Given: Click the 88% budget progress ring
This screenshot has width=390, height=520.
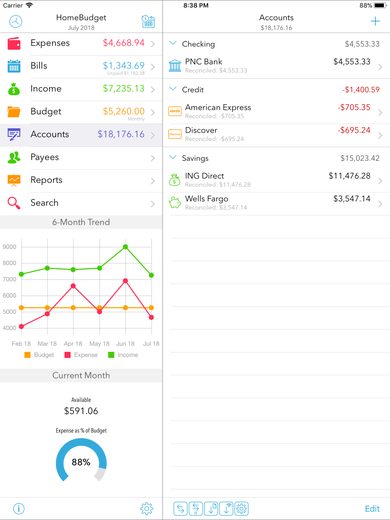Looking at the screenshot, I should click(81, 461).
